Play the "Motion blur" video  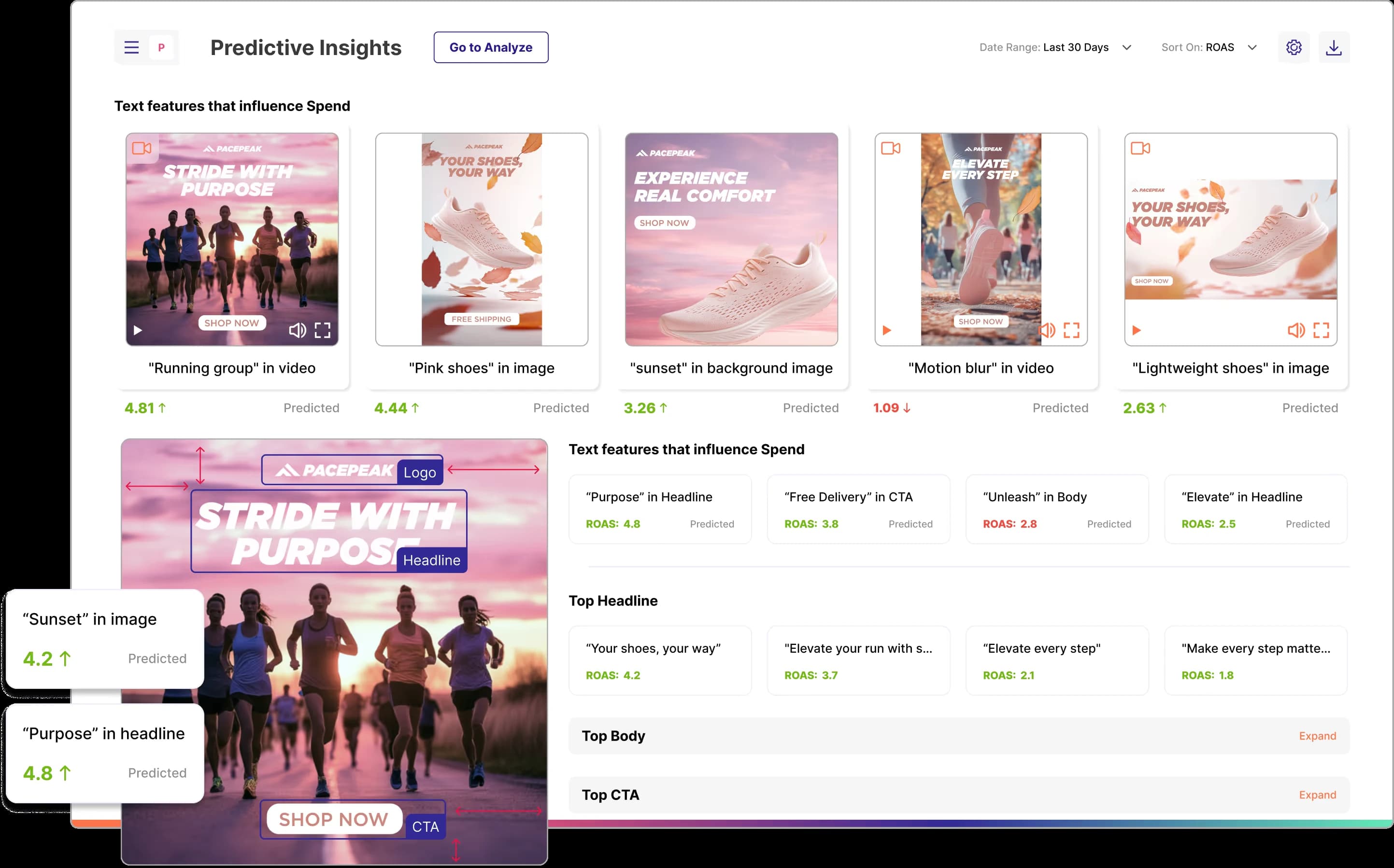[x=887, y=330]
